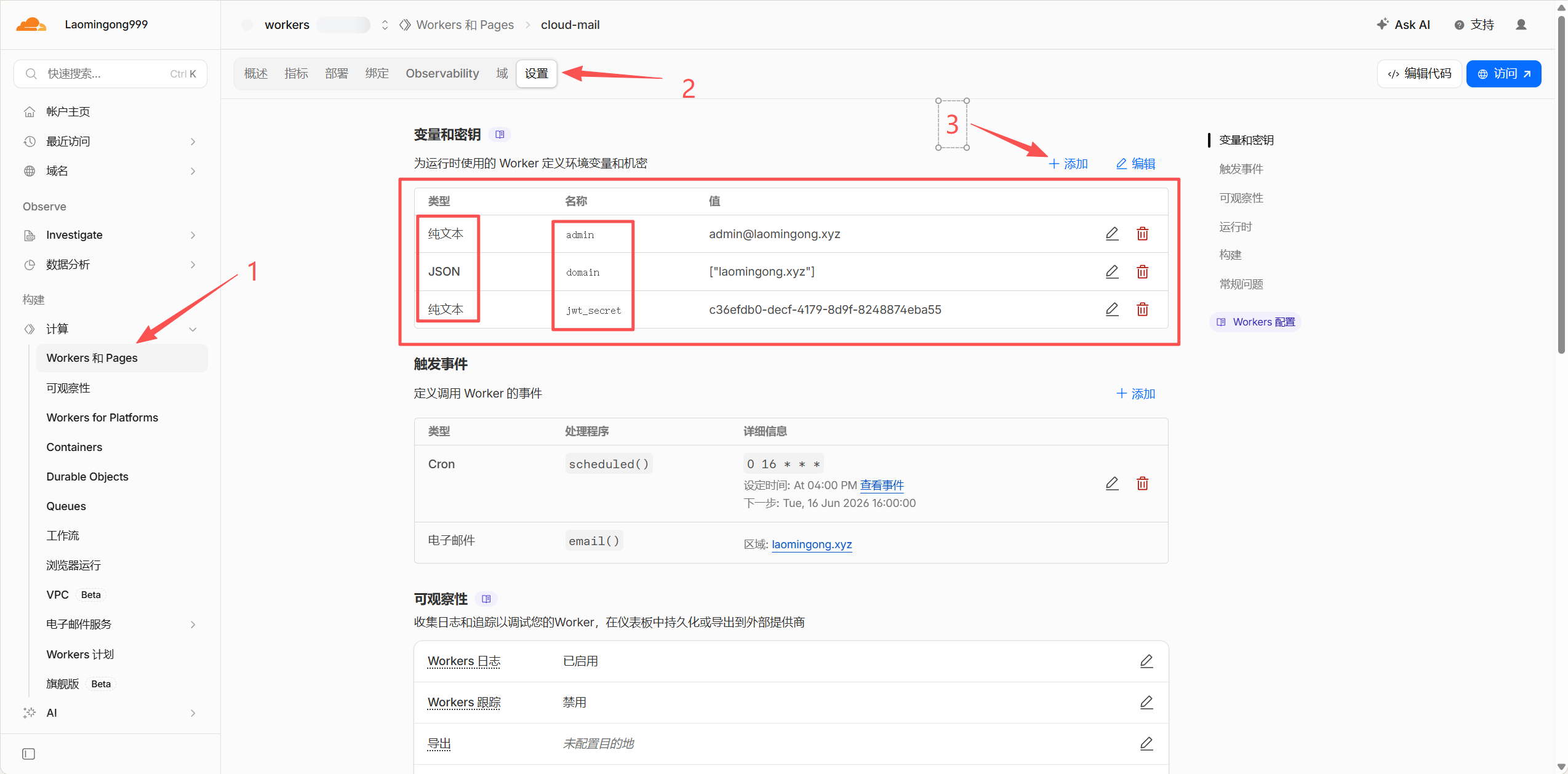Jump to 常规问题 section anchor

(1241, 284)
